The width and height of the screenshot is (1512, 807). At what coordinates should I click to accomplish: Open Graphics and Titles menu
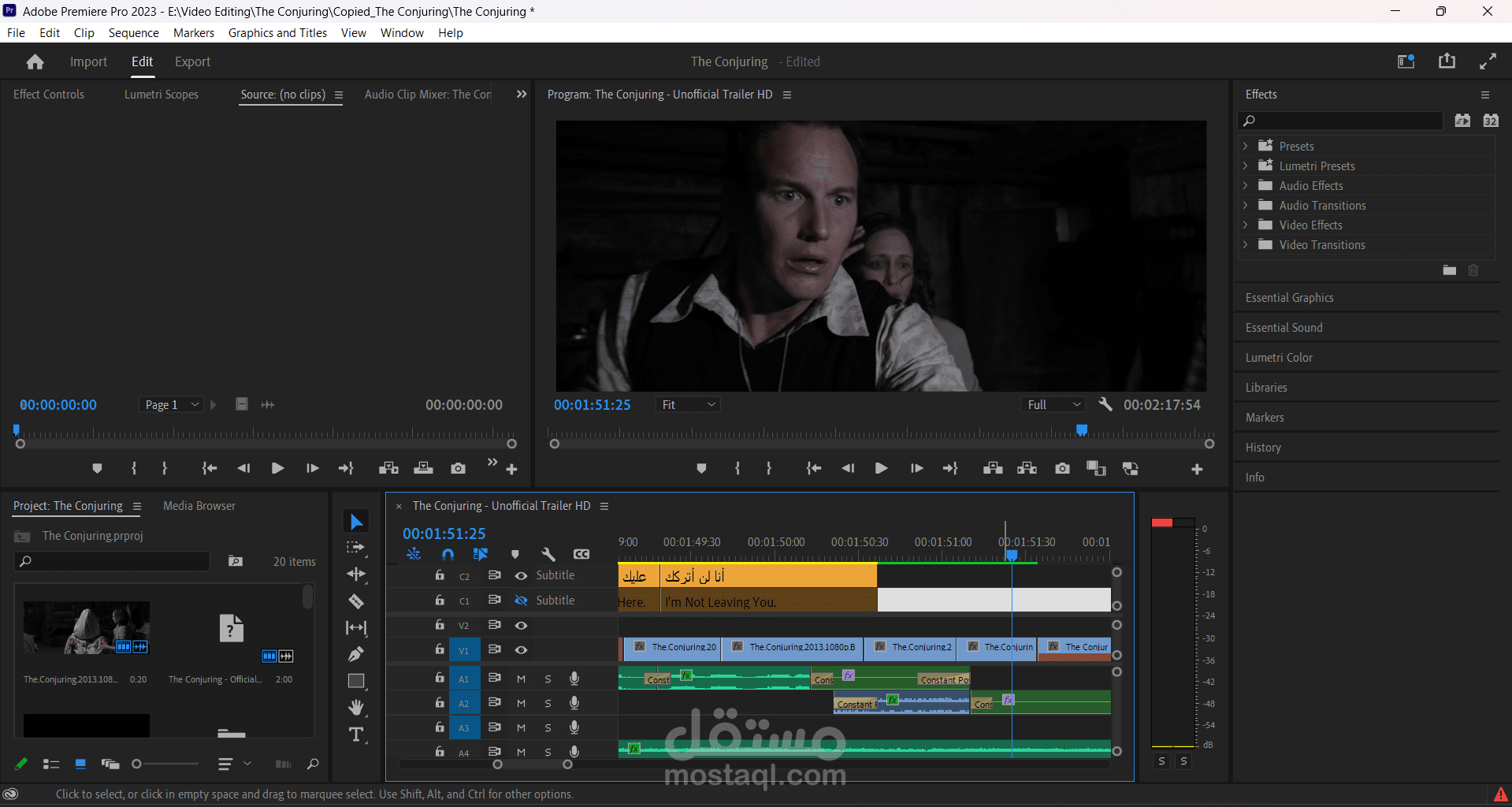277,32
